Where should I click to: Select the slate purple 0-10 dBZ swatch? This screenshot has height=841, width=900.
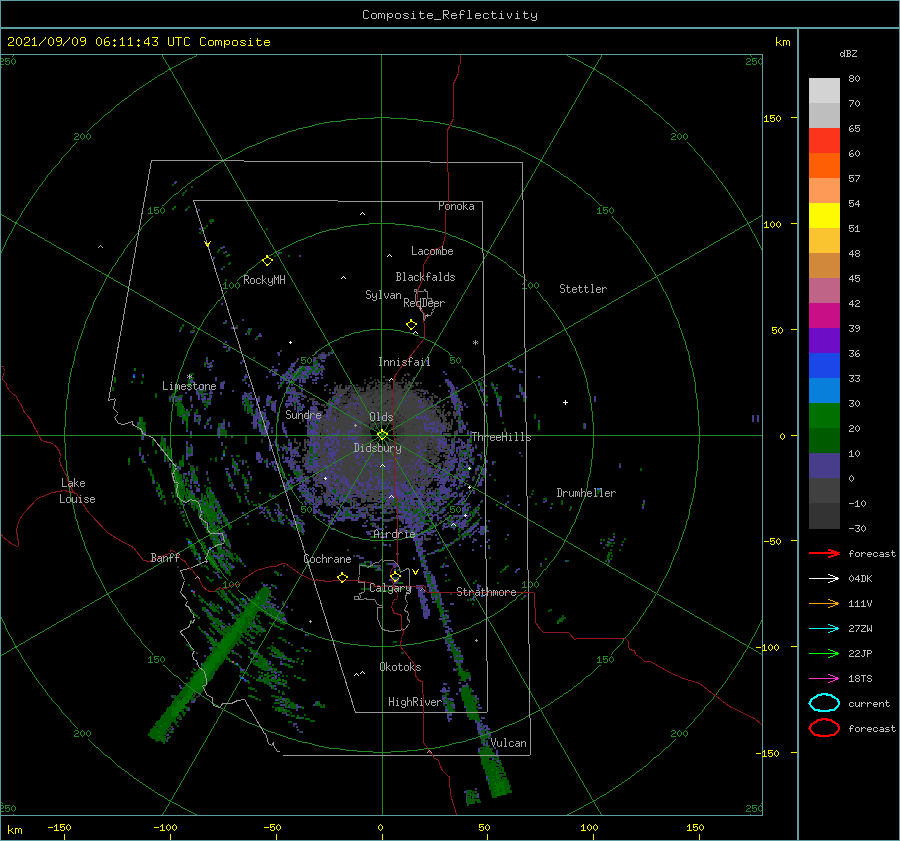coord(824,466)
